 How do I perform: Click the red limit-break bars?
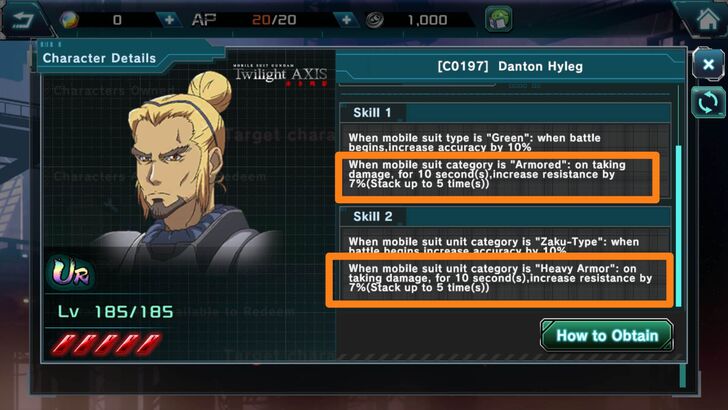coord(106,344)
